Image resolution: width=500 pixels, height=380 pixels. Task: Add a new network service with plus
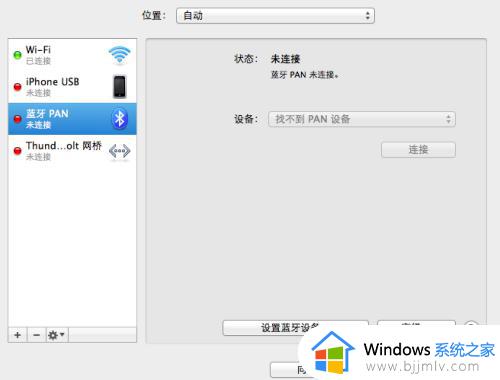pyautogui.click(x=18, y=335)
